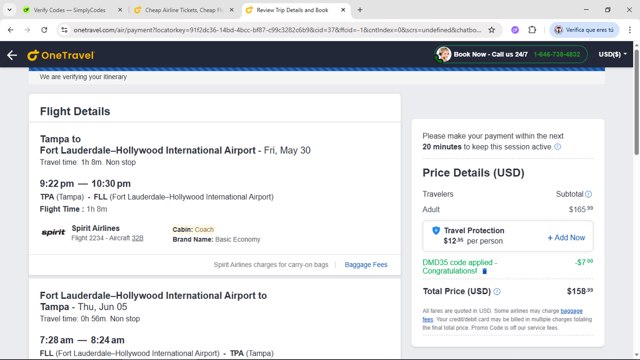This screenshot has width=640, height=360.
Task: Close the Review Trip Details tab
Action: coord(343,10)
